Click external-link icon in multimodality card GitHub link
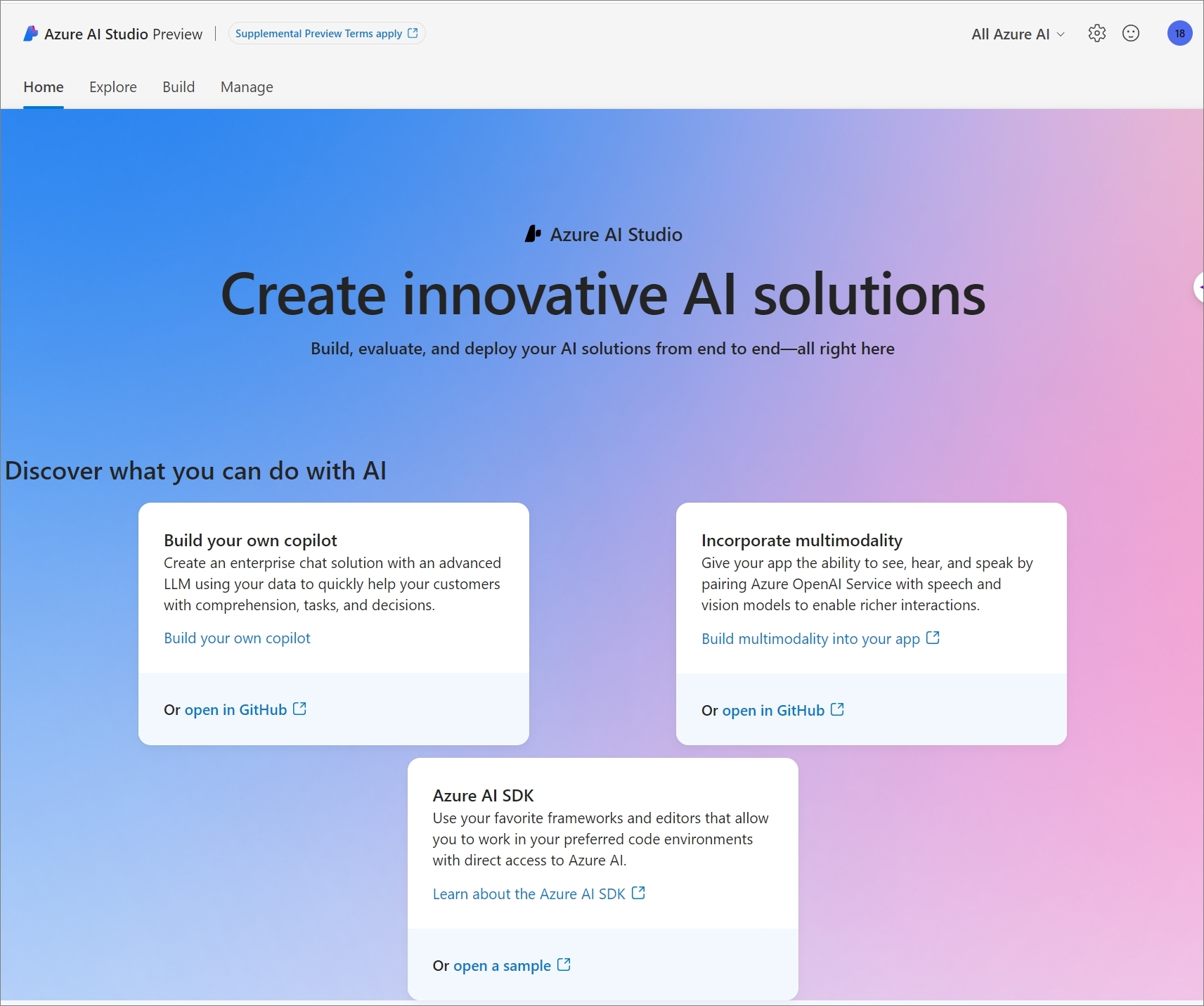Screen dimensions: 1204x1006 [x=837, y=709]
